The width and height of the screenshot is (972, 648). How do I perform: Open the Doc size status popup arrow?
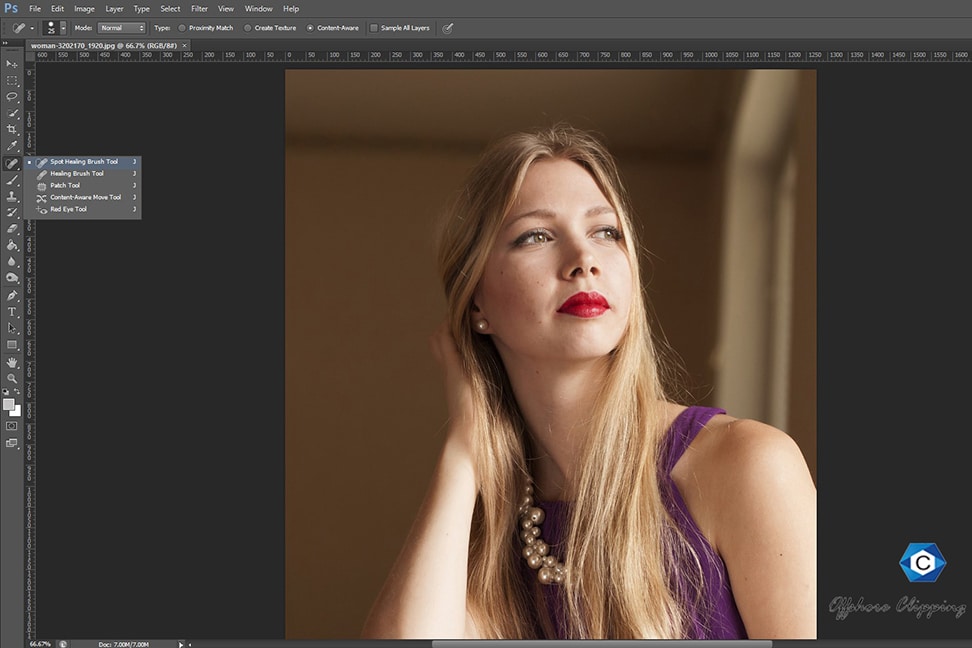180,644
